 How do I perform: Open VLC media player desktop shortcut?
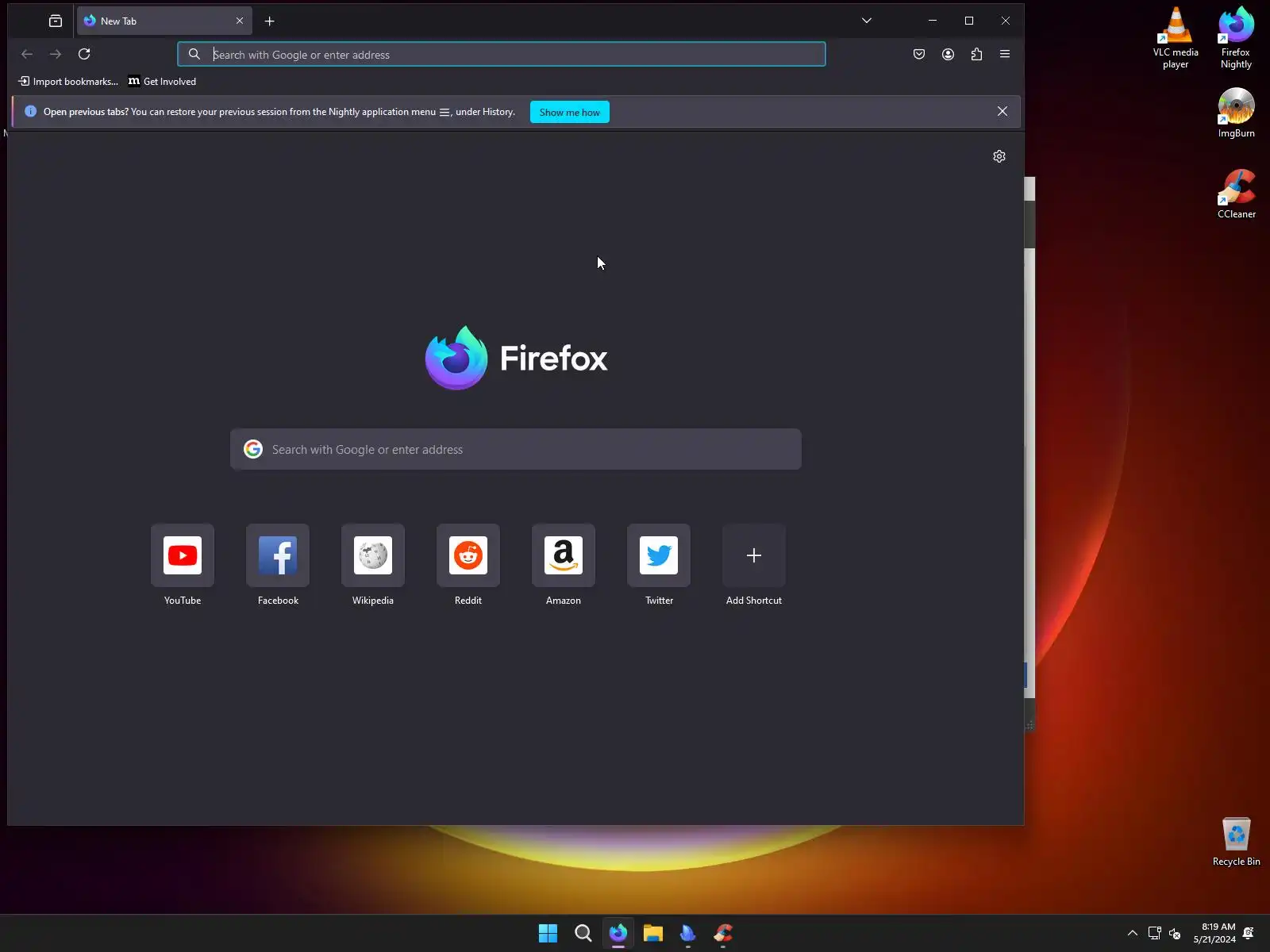click(x=1176, y=38)
